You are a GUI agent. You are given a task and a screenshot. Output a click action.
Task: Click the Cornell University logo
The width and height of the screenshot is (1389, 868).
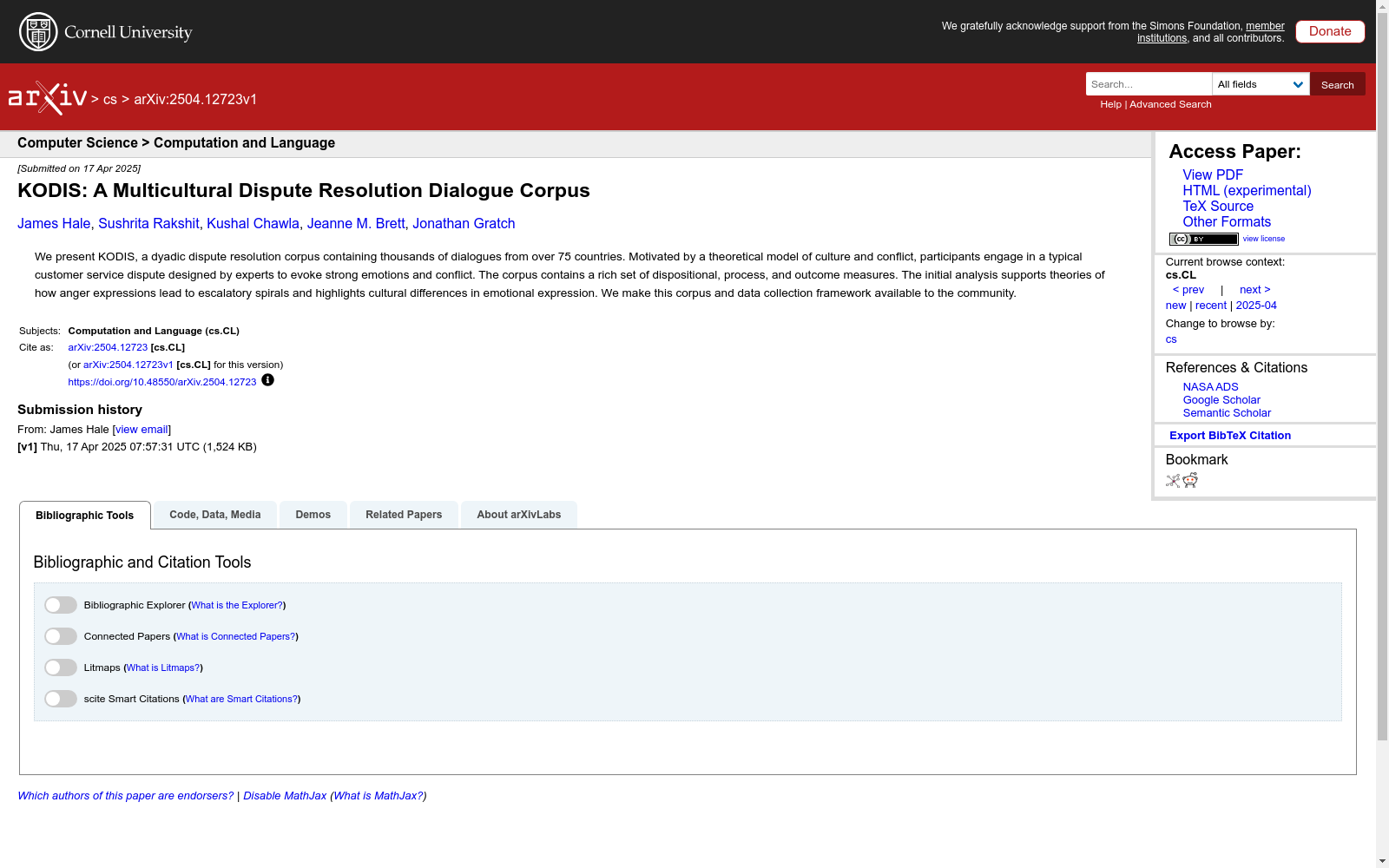106,32
